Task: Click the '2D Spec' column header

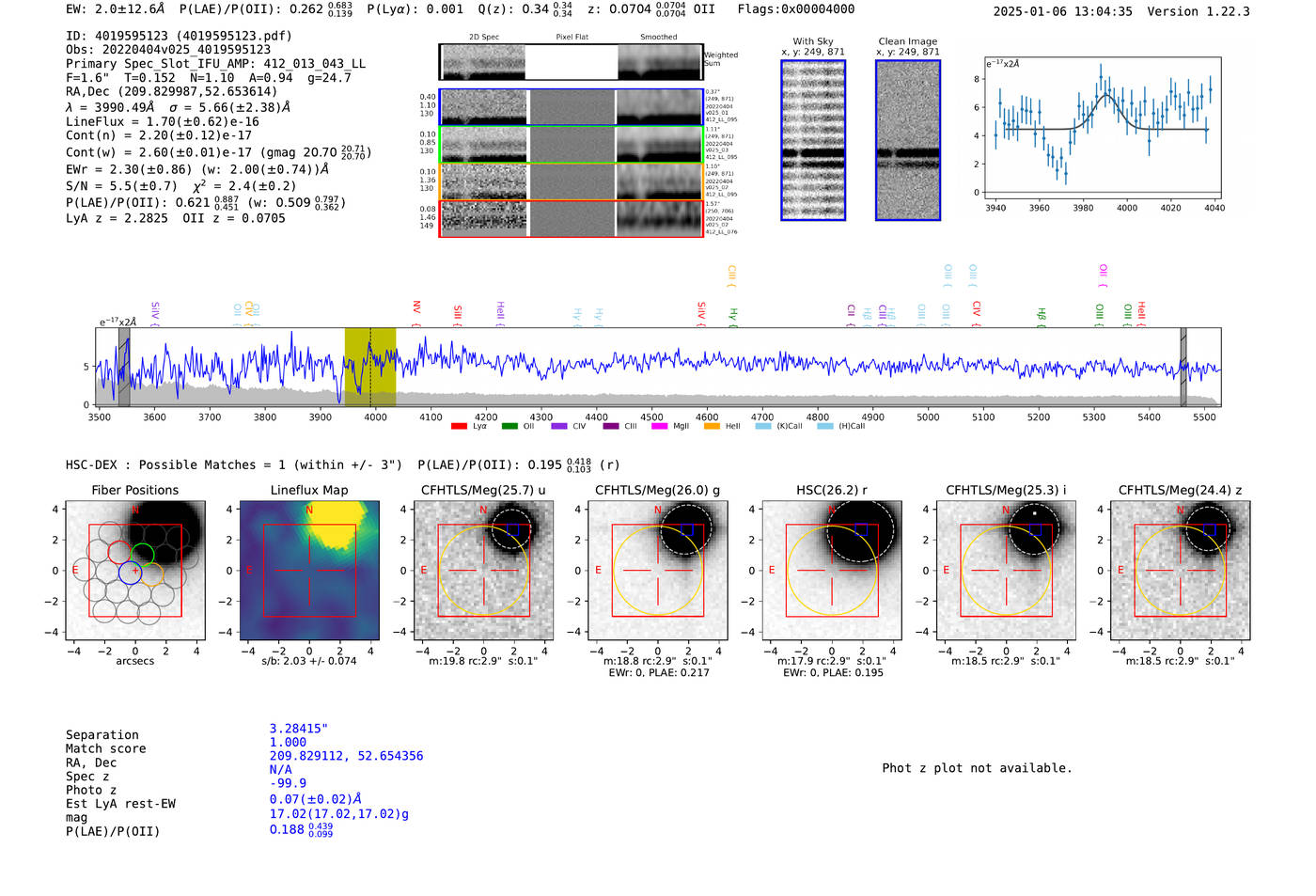Action: [484, 38]
